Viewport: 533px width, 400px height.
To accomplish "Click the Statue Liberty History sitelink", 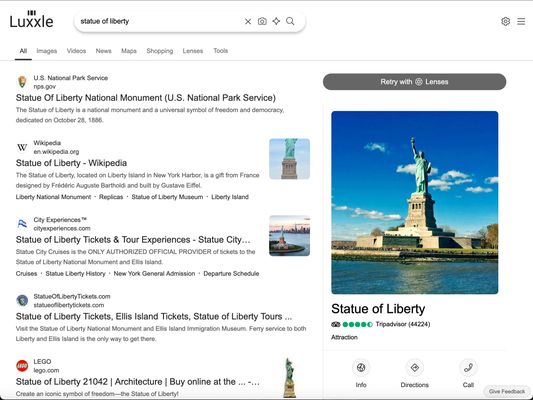I will (x=75, y=274).
